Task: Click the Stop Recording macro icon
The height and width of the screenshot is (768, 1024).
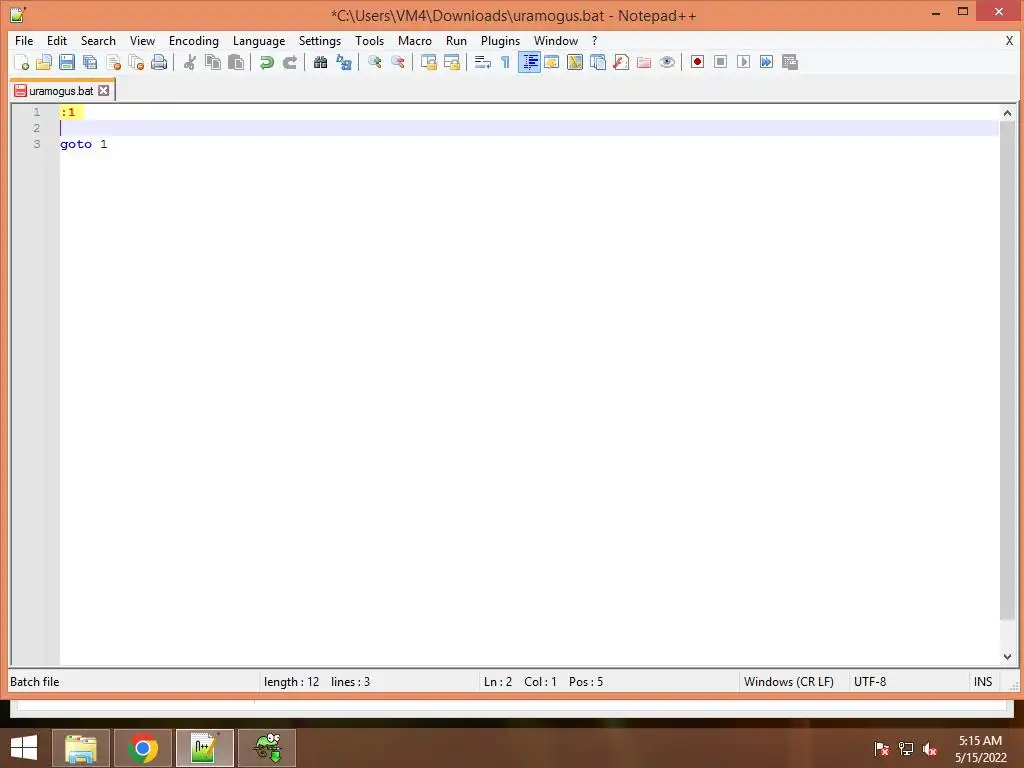Action: (720, 62)
